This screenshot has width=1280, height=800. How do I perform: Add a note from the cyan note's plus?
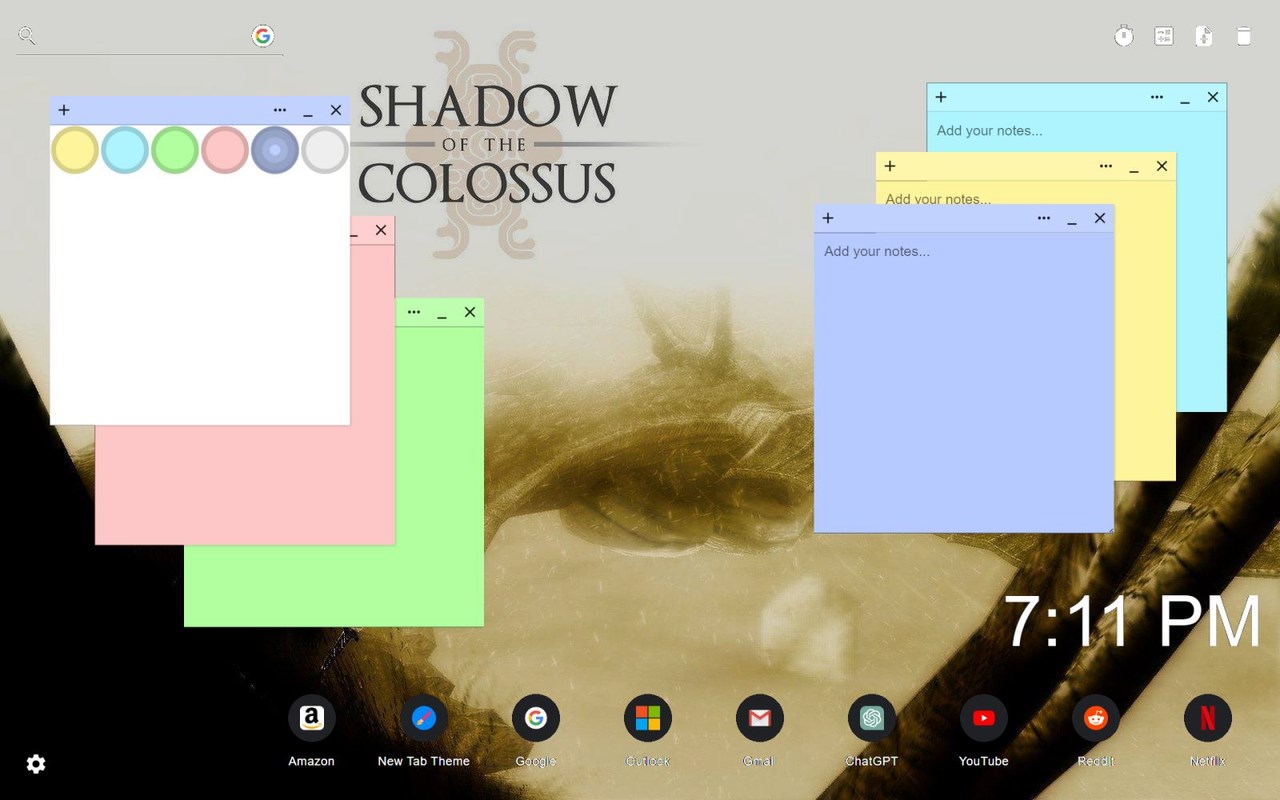point(941,97)
